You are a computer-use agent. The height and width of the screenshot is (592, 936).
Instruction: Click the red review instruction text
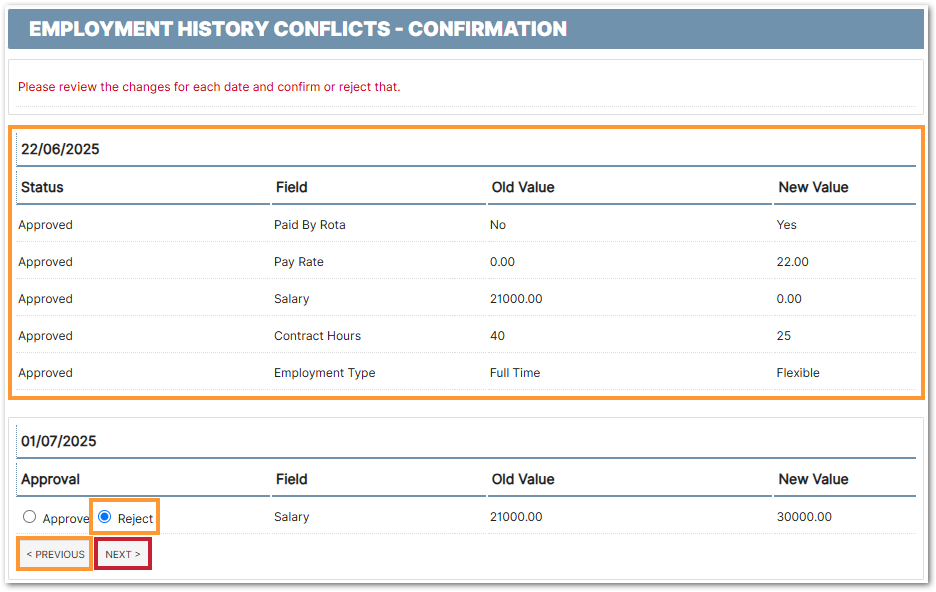point(209,87)
